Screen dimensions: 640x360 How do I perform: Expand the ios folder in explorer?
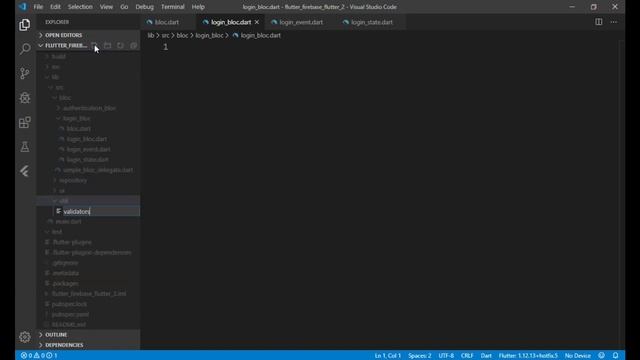pyautogui.click(x=88, y=67)
